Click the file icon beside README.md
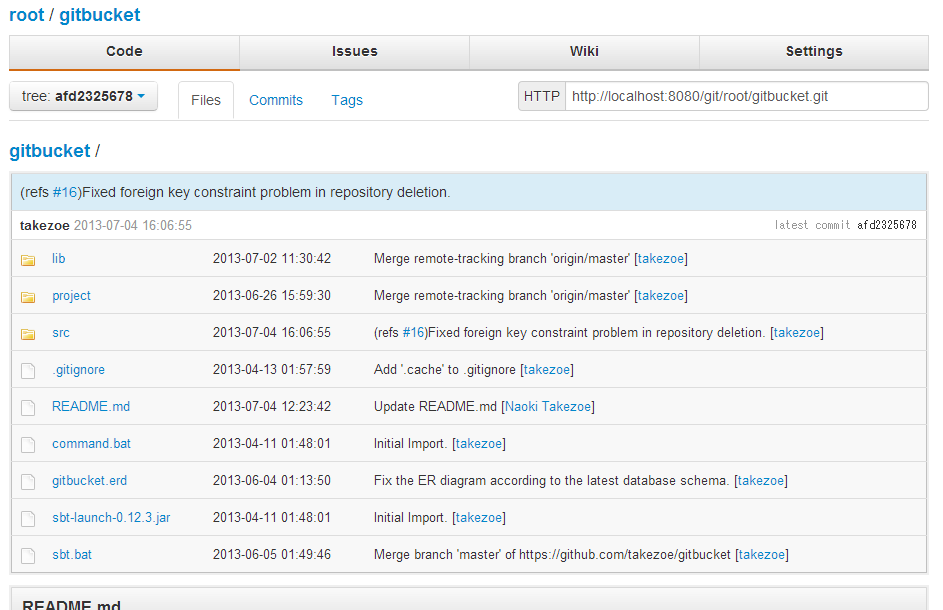Viewport: 943px width, 610px height. [x=28, y=406]
